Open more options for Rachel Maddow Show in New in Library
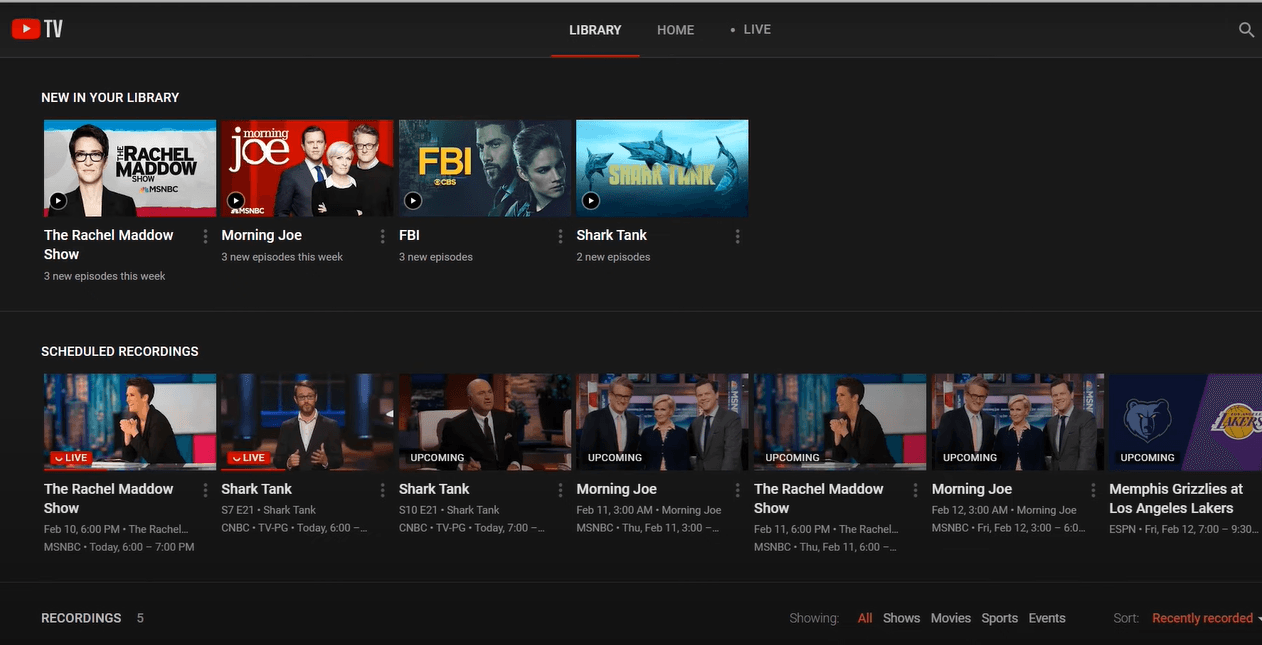 [205, 236]
